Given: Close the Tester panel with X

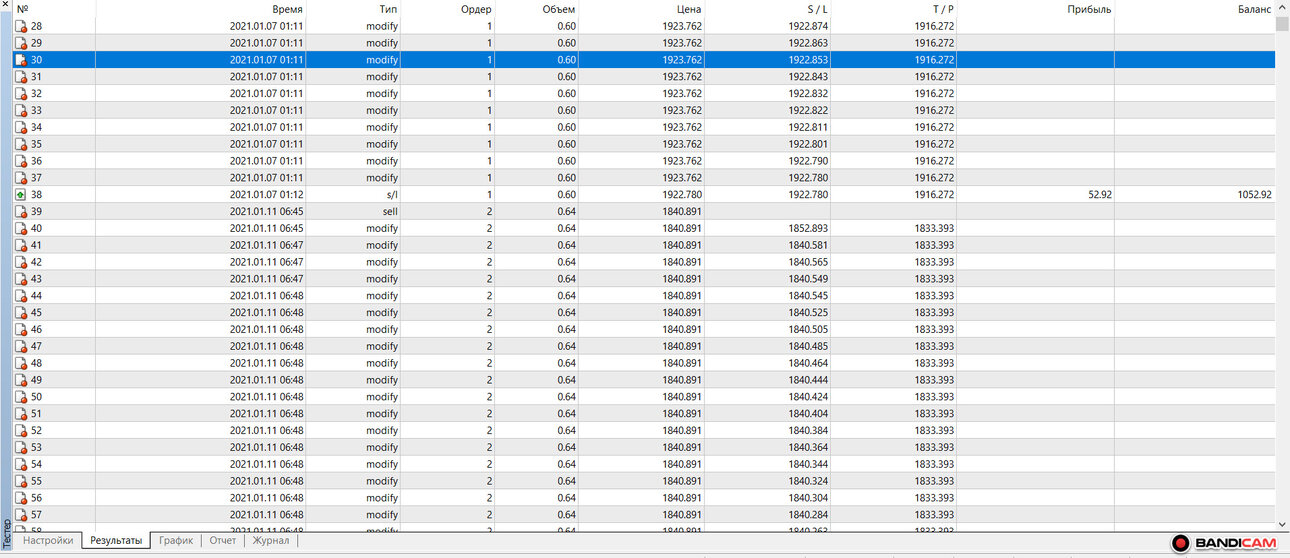Looking at the screenshot, I should coord(5,6).
